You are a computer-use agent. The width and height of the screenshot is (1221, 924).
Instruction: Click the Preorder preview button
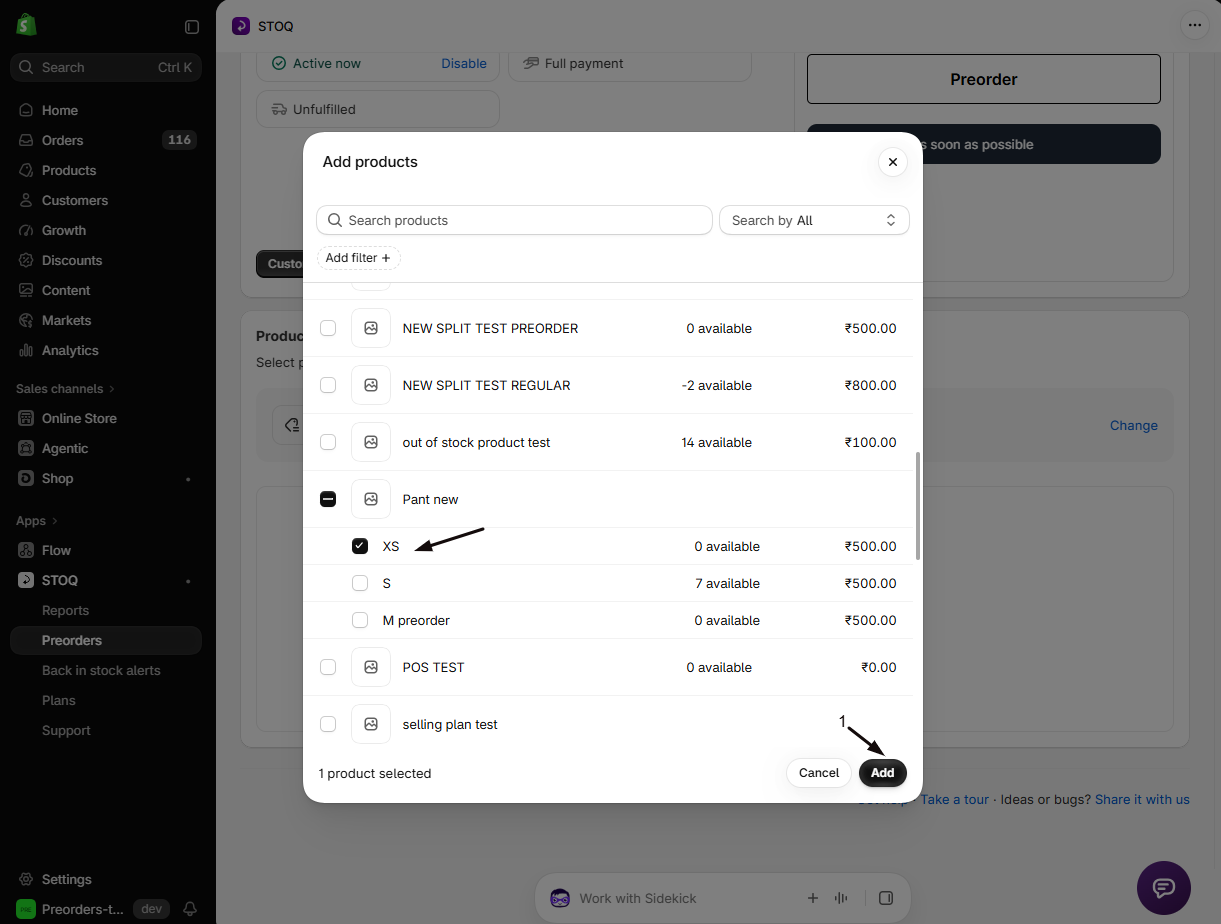[x=984, y=79]
